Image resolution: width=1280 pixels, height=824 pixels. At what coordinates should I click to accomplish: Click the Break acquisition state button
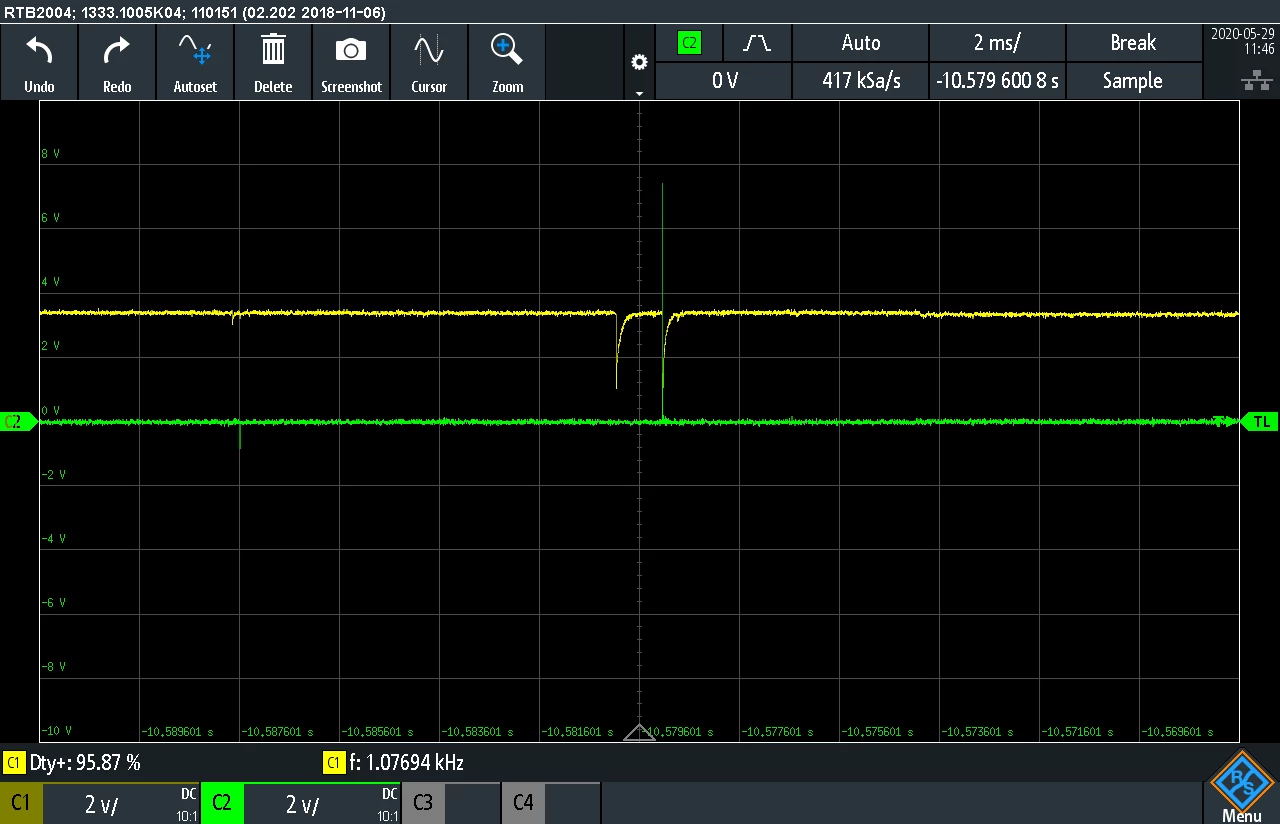(1133, 43)
